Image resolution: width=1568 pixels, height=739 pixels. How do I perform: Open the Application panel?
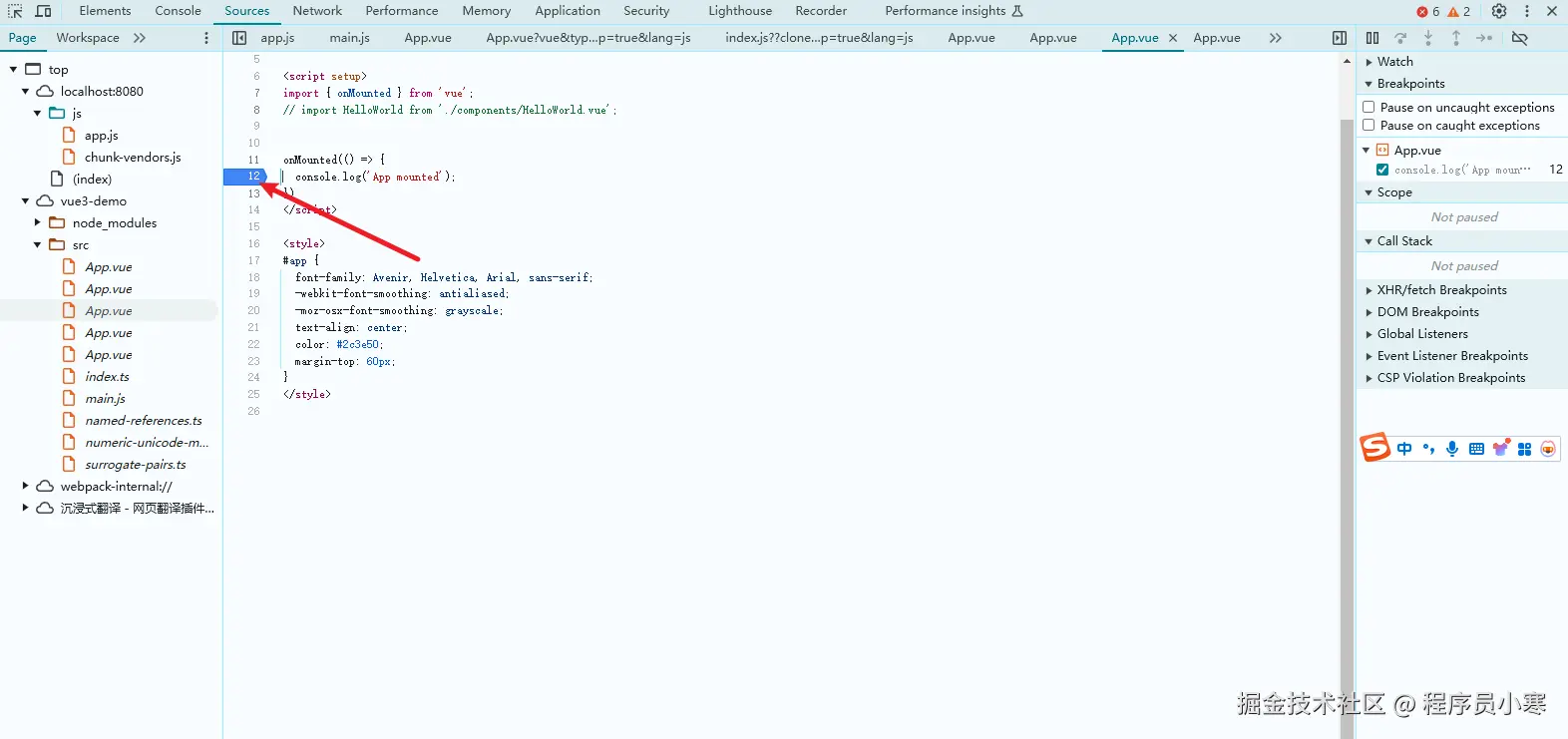568,11
